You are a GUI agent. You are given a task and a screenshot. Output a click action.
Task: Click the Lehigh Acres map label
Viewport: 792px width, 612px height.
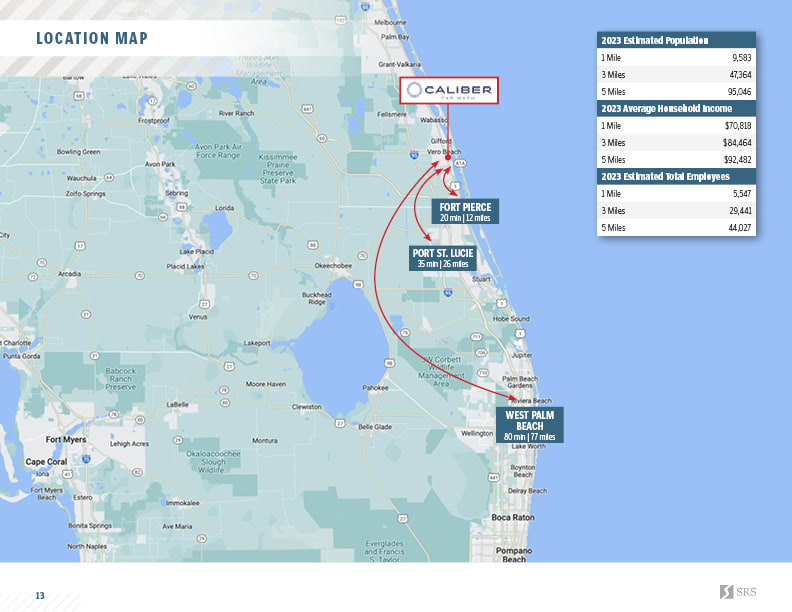tap(129, 444)
